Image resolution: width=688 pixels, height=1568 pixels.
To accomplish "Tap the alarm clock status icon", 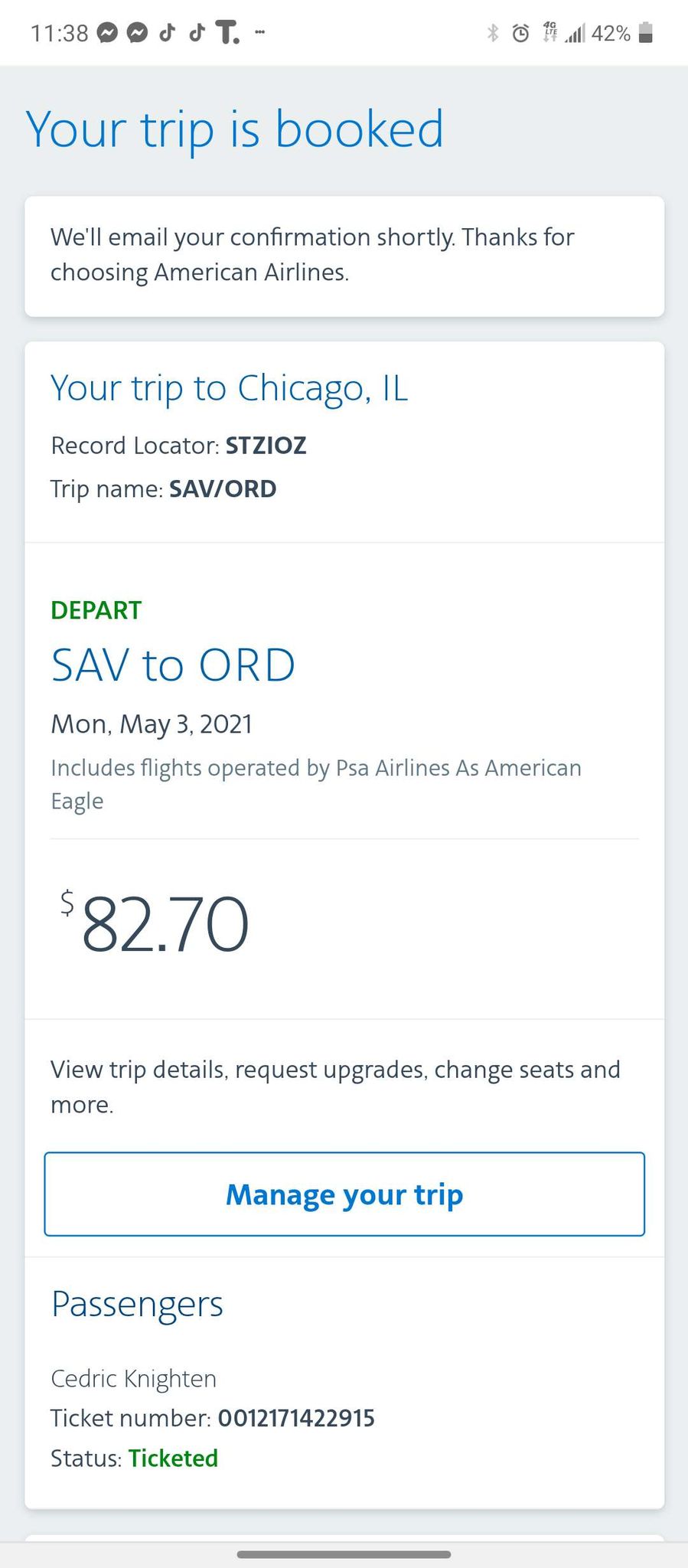I will click(x=520, y=33).
